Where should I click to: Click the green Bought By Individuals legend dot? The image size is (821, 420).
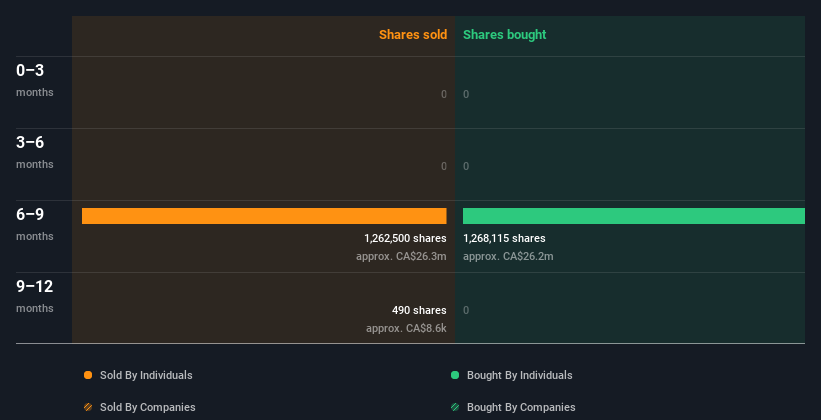pyautogui.click(x=455, y=375)
